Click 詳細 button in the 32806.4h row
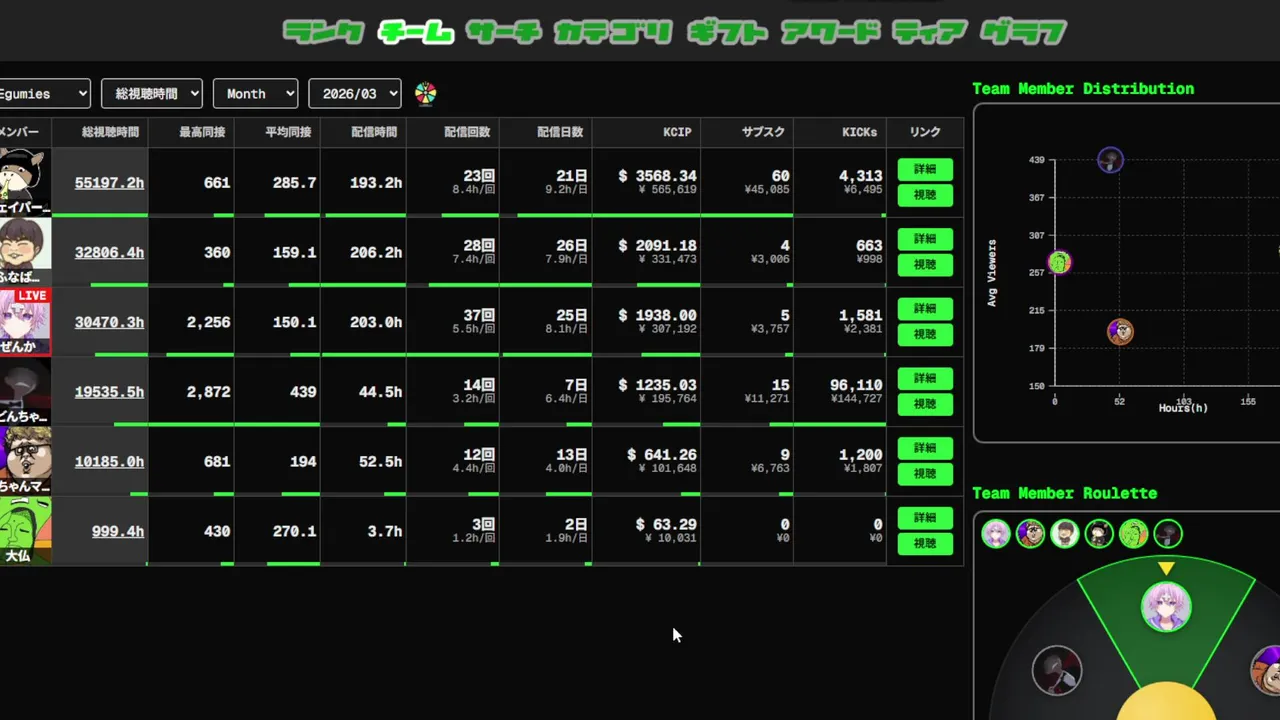 [x=925, y=239]
